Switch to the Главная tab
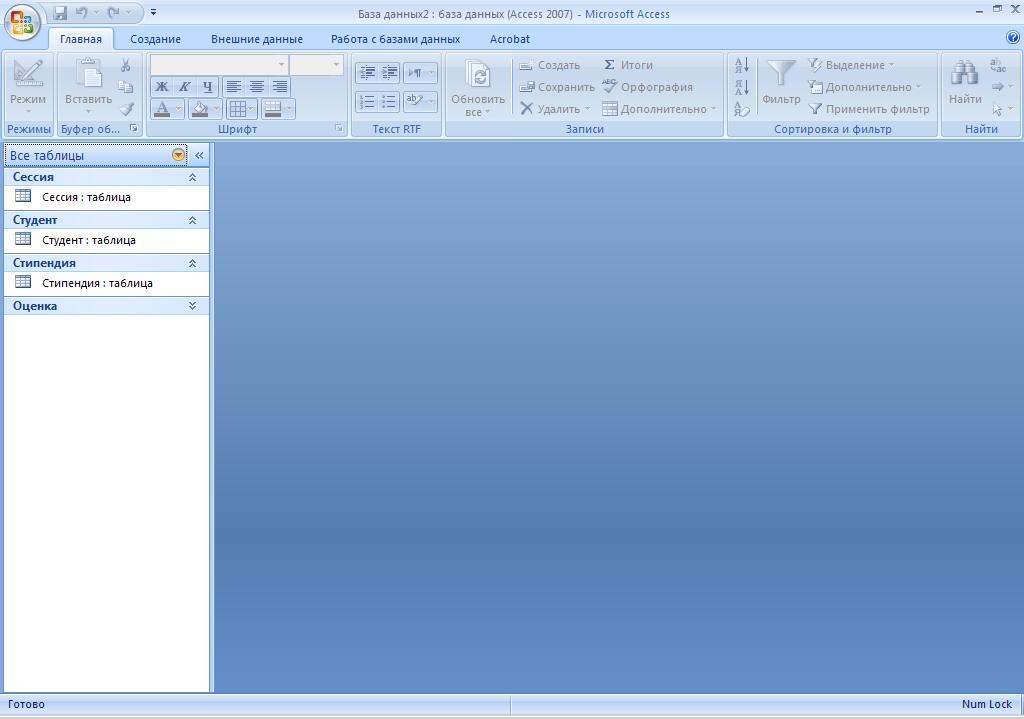1024x719 pixels. pos(81,39)
